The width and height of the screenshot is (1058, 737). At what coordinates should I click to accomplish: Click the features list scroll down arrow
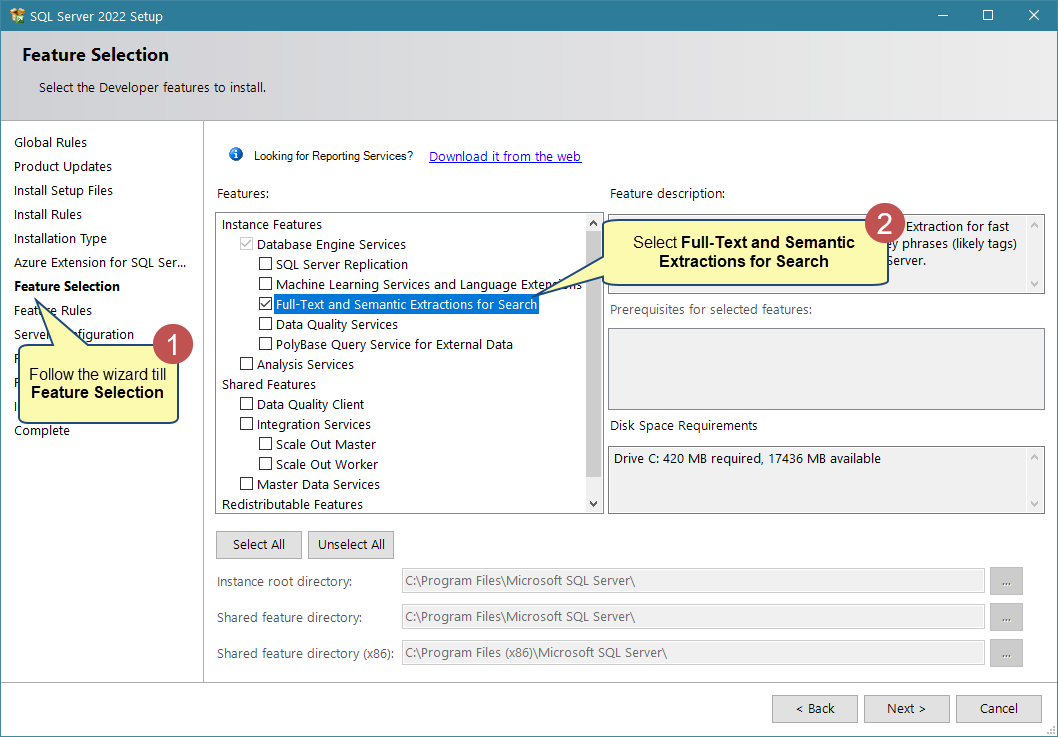point(593,503)
